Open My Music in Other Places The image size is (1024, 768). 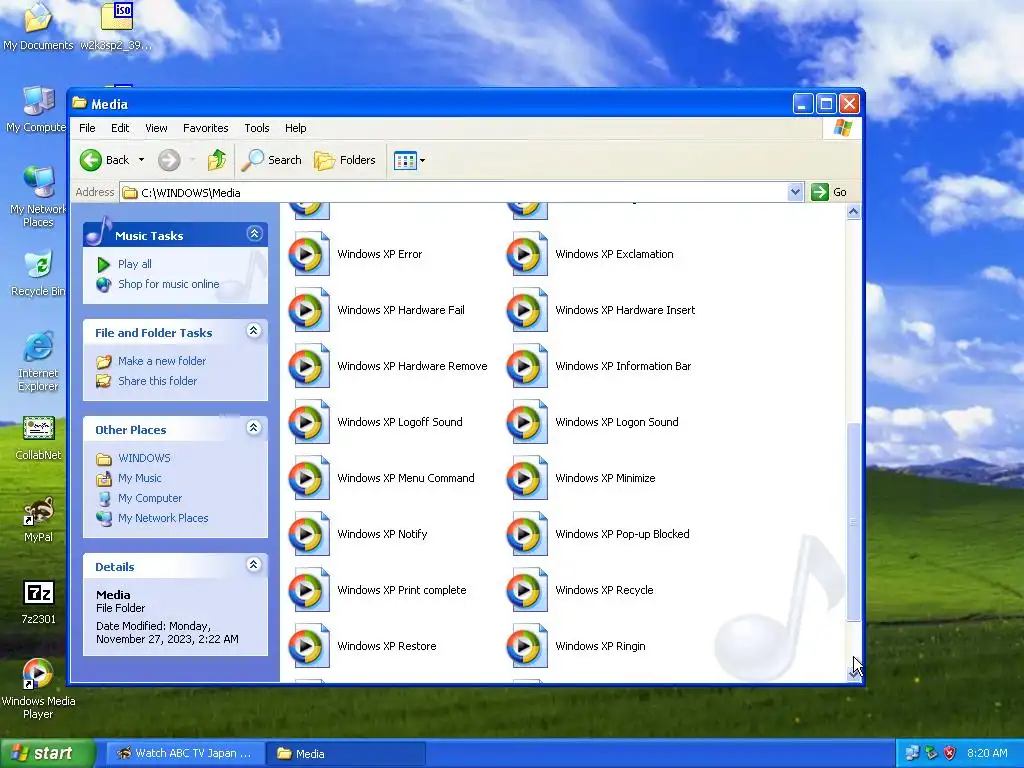click(140, 478)
